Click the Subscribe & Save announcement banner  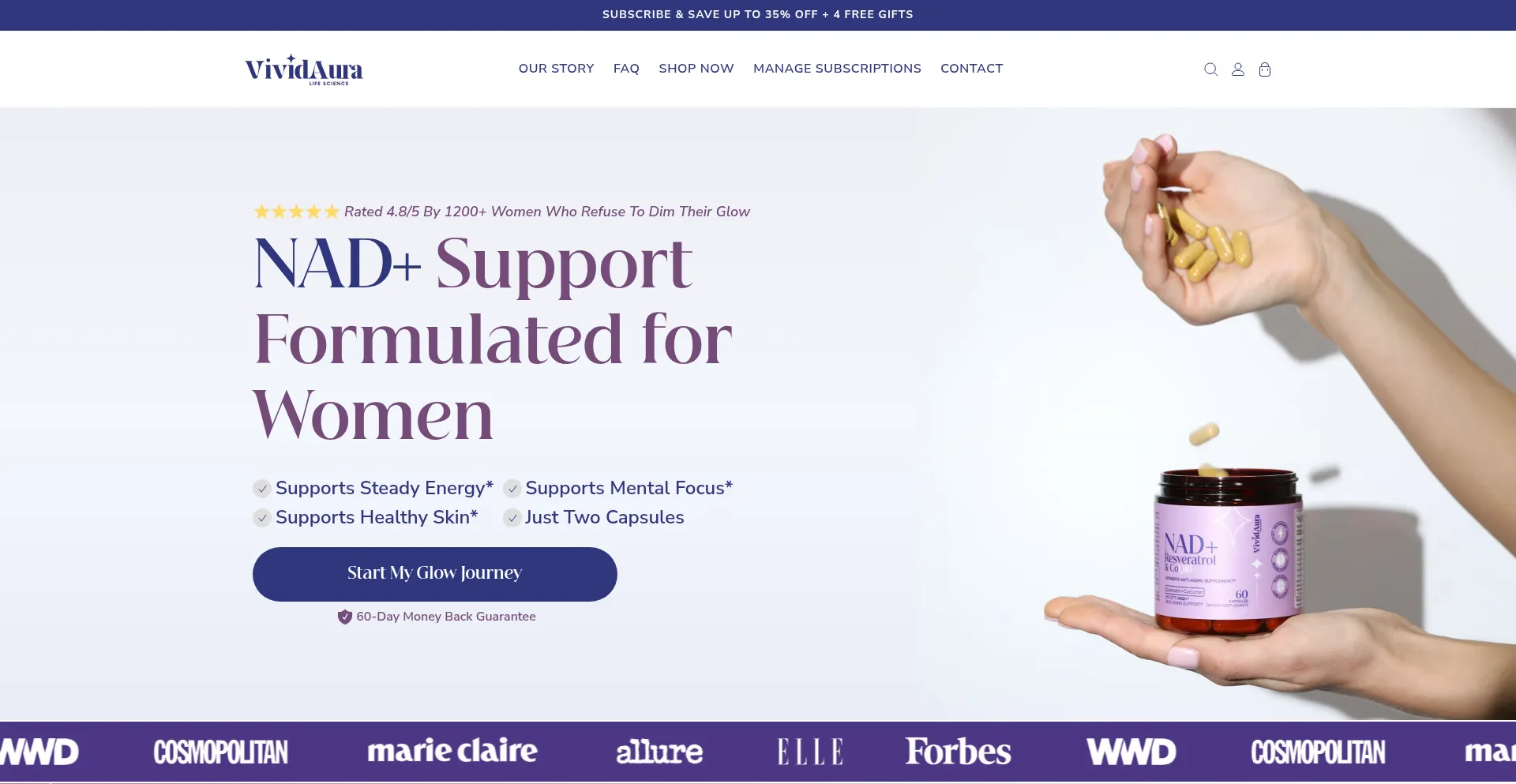(x=758, y=15)
